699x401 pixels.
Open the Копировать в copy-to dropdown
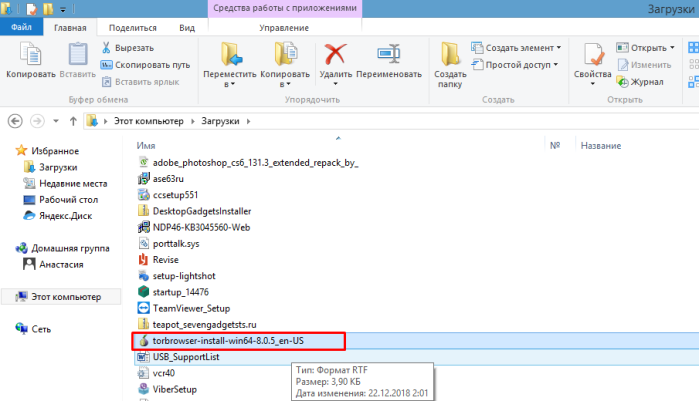click(x=285, y=65)
